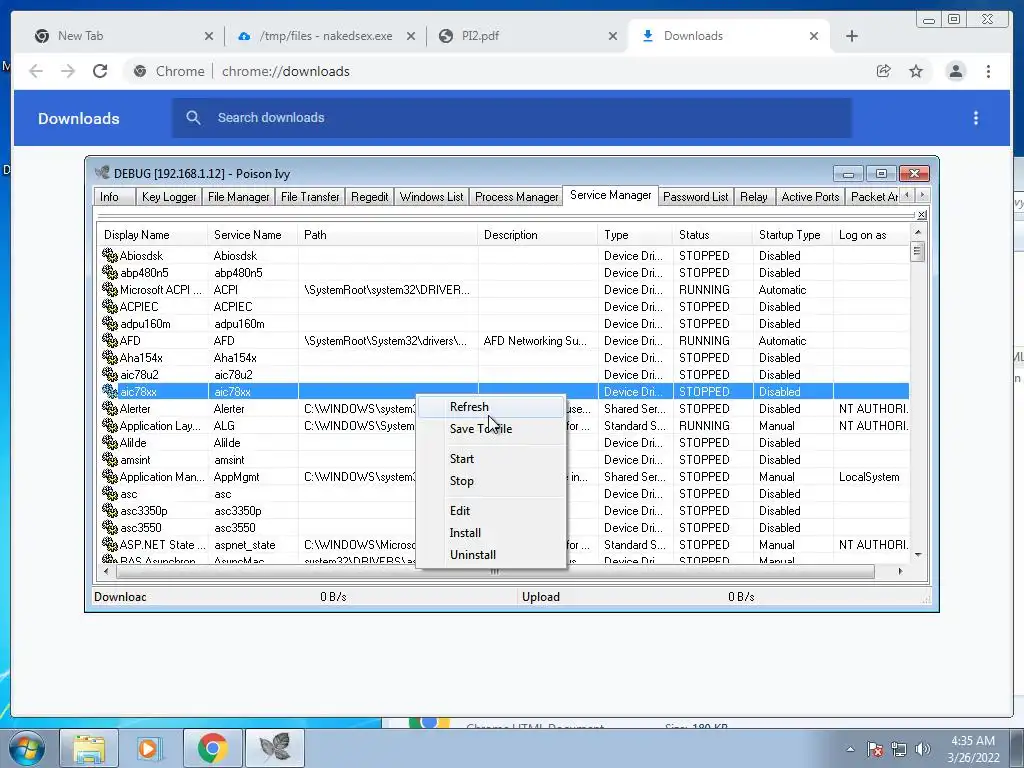The width and height of the screenshot is (1024, 768).
Task: Open the Key Logger tab
Action: click(168, 197)
